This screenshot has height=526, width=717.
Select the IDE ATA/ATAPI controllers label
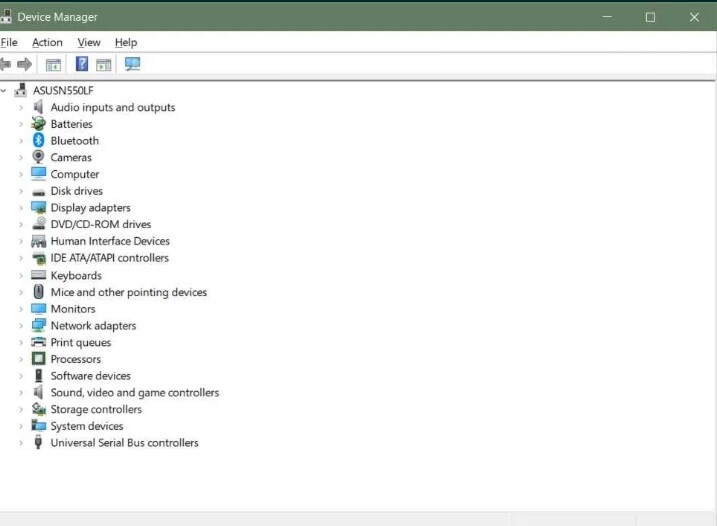110,258
